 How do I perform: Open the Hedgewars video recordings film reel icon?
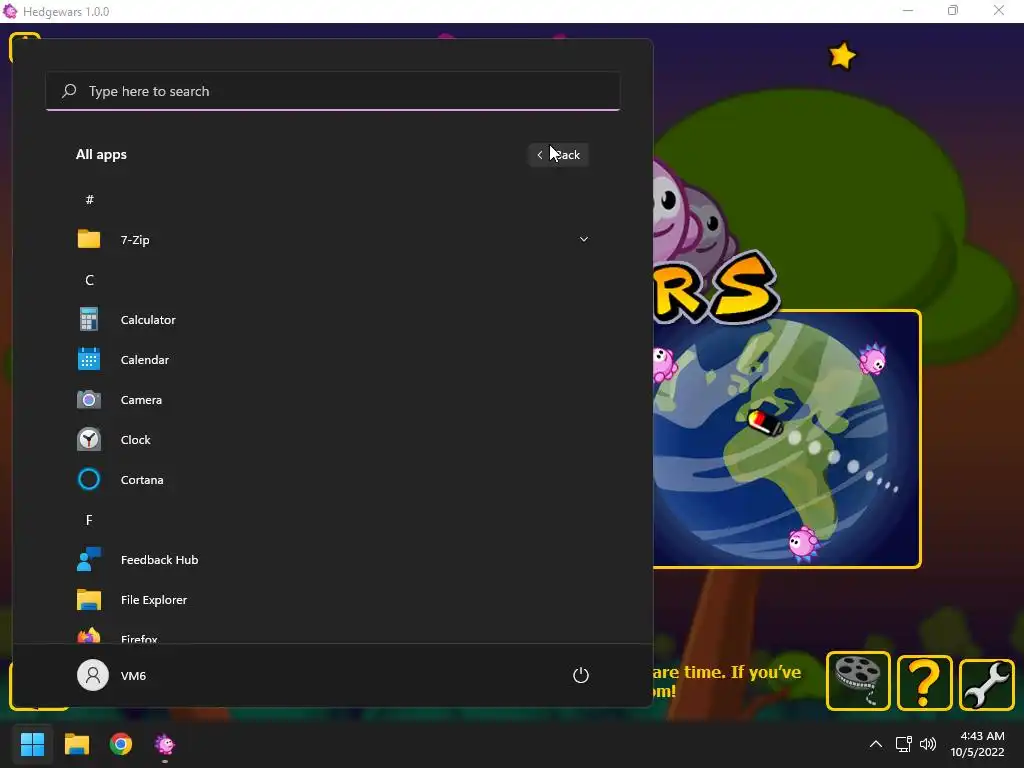pyautogui.click(x=857, y=680)
